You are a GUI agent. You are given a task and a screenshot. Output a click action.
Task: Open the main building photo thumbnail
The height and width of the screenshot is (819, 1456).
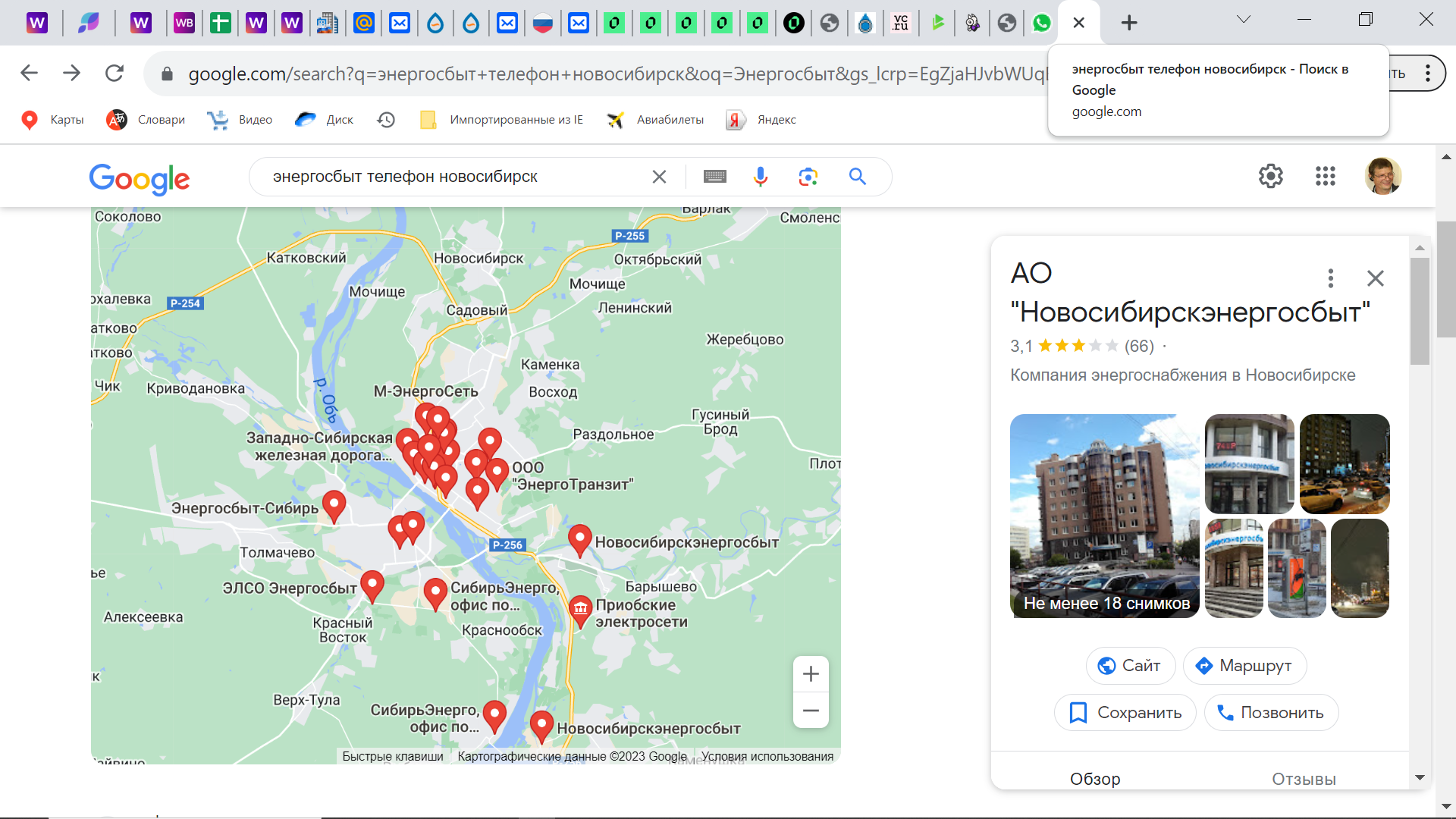[1105, 516]
